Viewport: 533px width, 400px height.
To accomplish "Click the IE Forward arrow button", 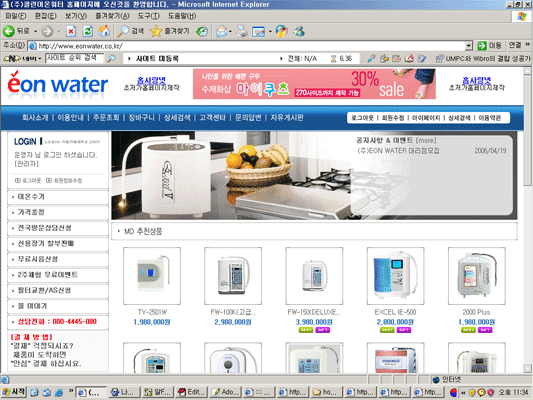I will click(48, 31).
